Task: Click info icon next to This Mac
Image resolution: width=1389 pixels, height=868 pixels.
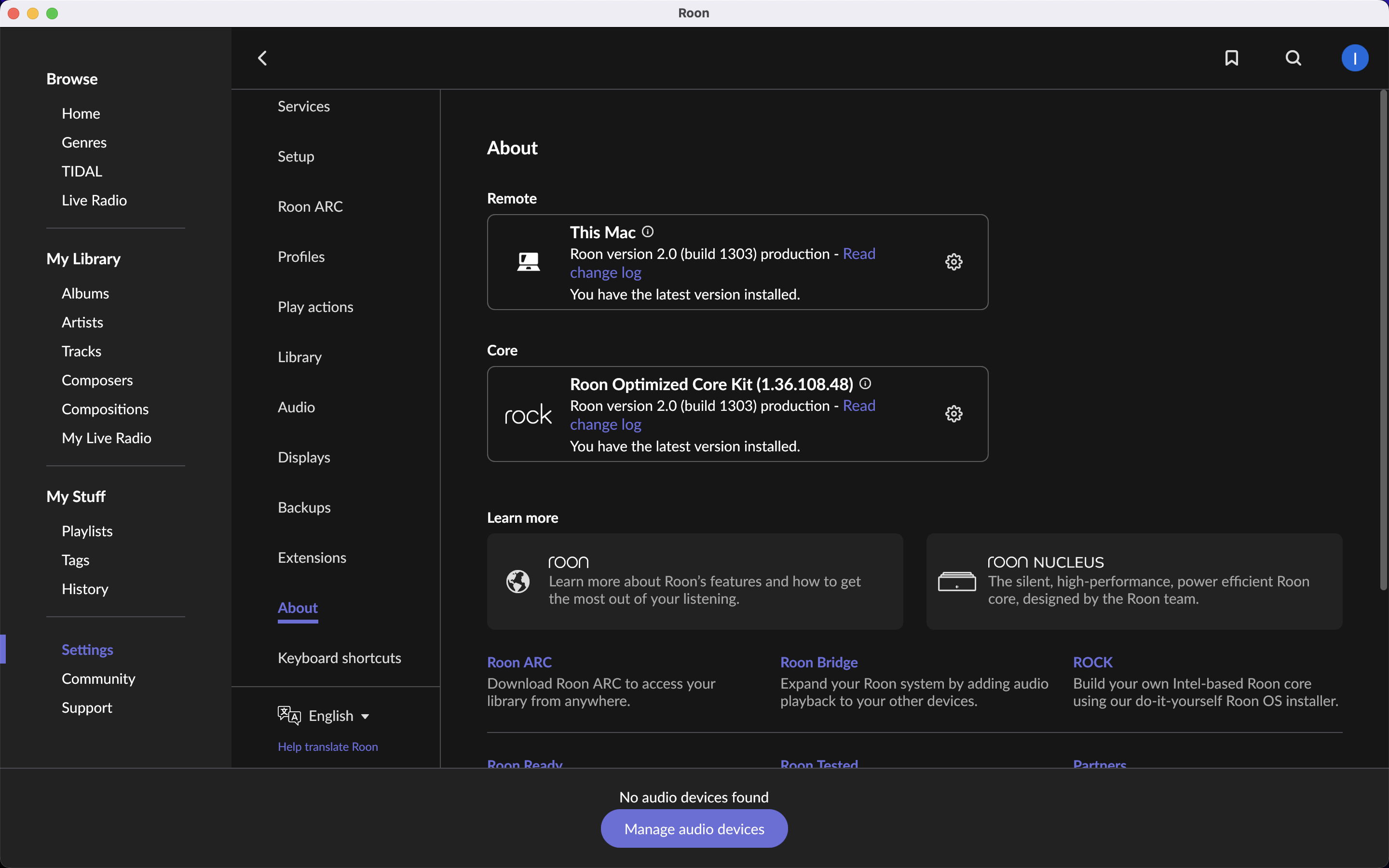Action: point(647,231)
